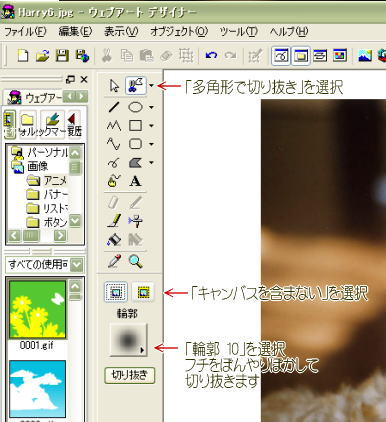
Task: Select the airbrush spray tool
Action: [135, 221]
